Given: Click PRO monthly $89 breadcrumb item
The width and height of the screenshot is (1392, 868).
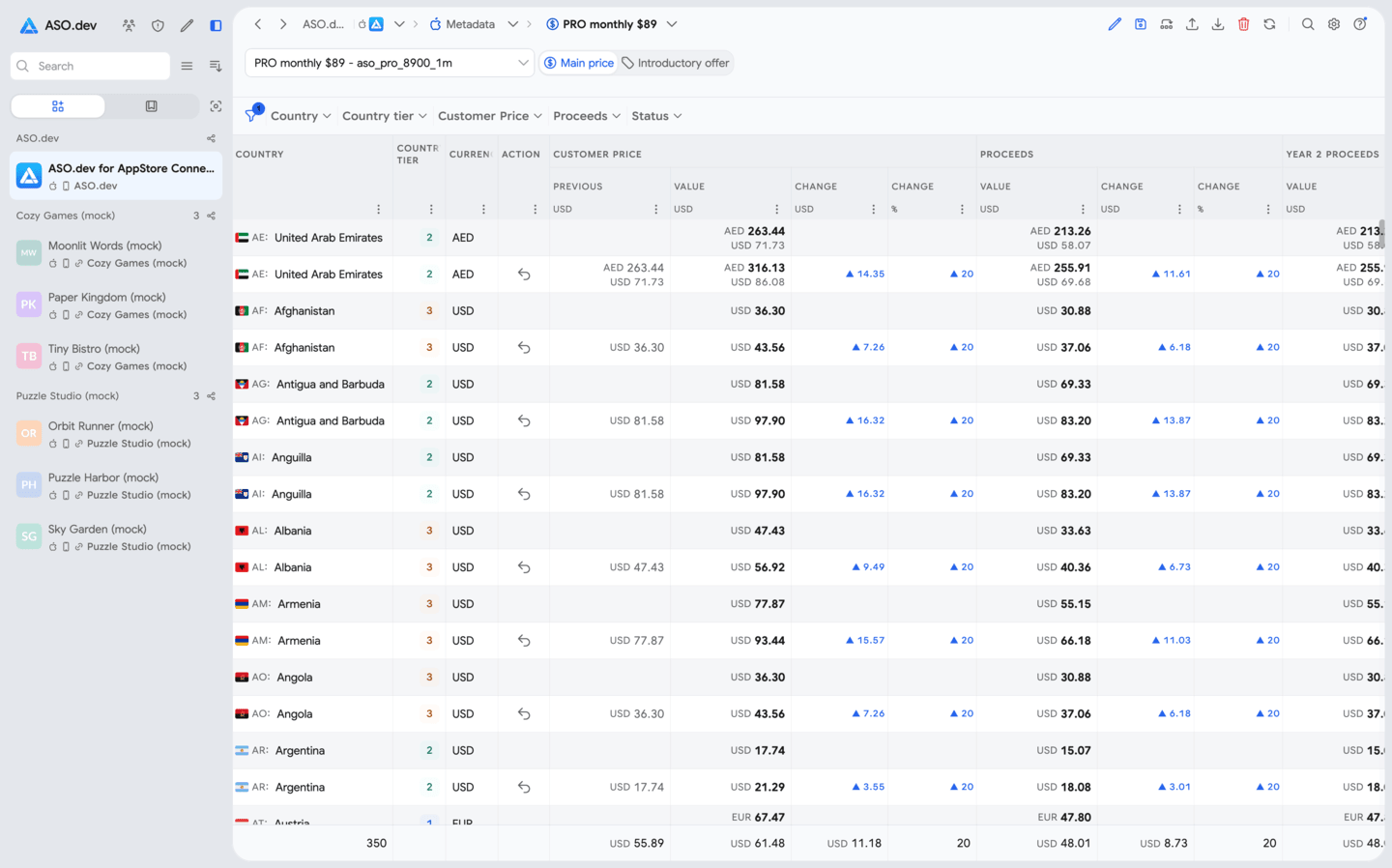Looking at the screenshot, I should click(x=601, y=24).
